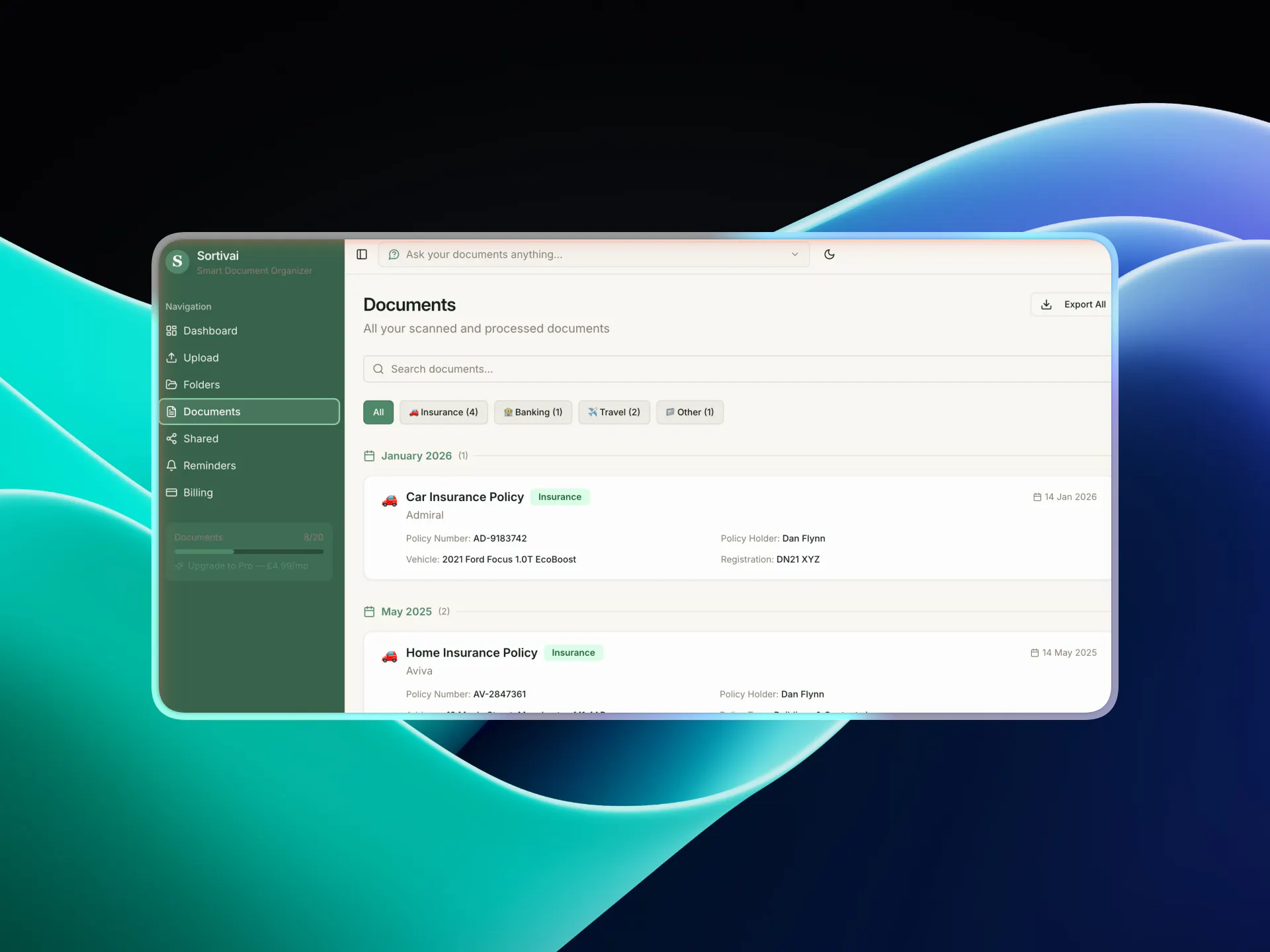Click the Folders folder icon

[x=171, y=385]
